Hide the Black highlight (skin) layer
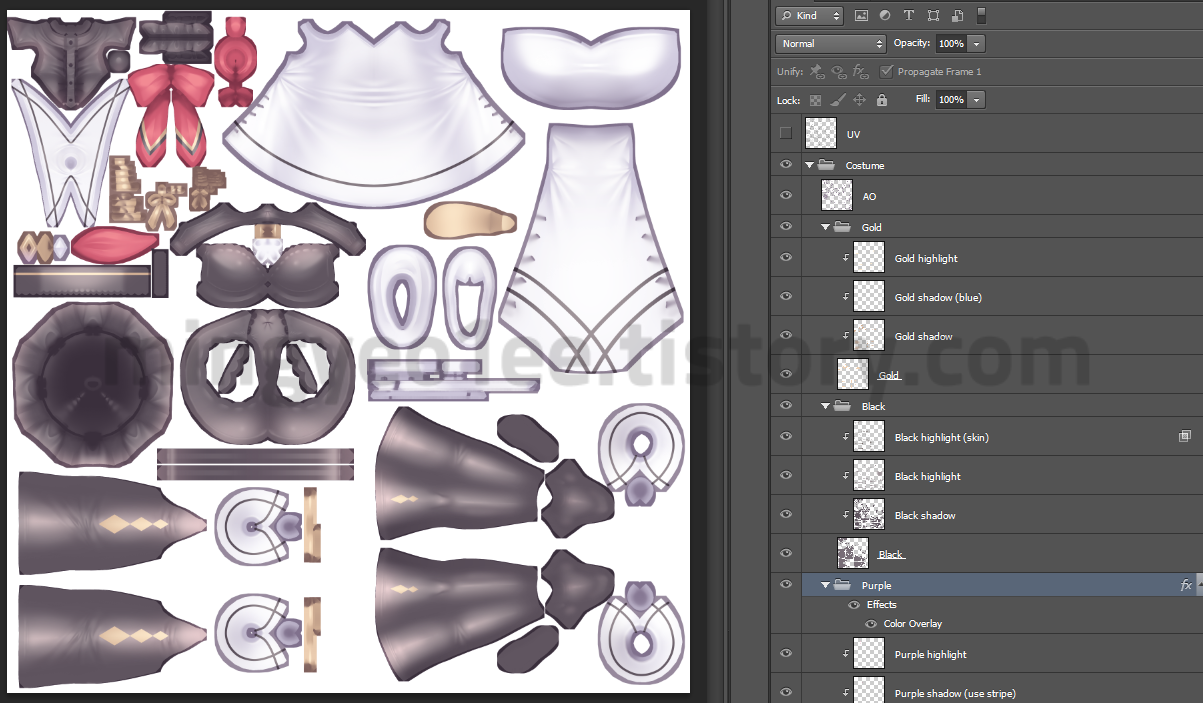Screen dimensions: 1203x703 (785, 437)
